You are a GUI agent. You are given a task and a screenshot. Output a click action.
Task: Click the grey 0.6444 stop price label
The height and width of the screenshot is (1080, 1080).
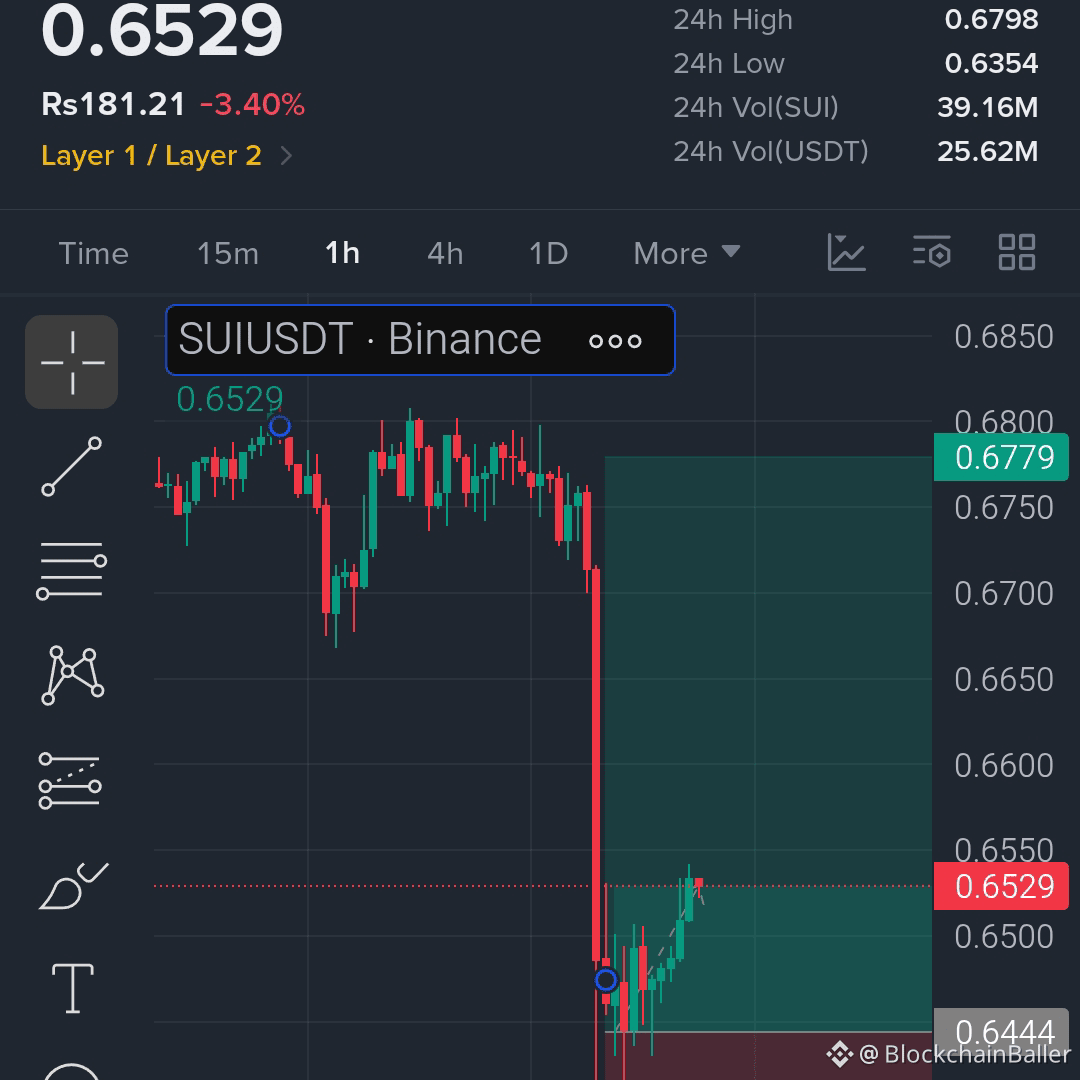tap(1001, 1031)
